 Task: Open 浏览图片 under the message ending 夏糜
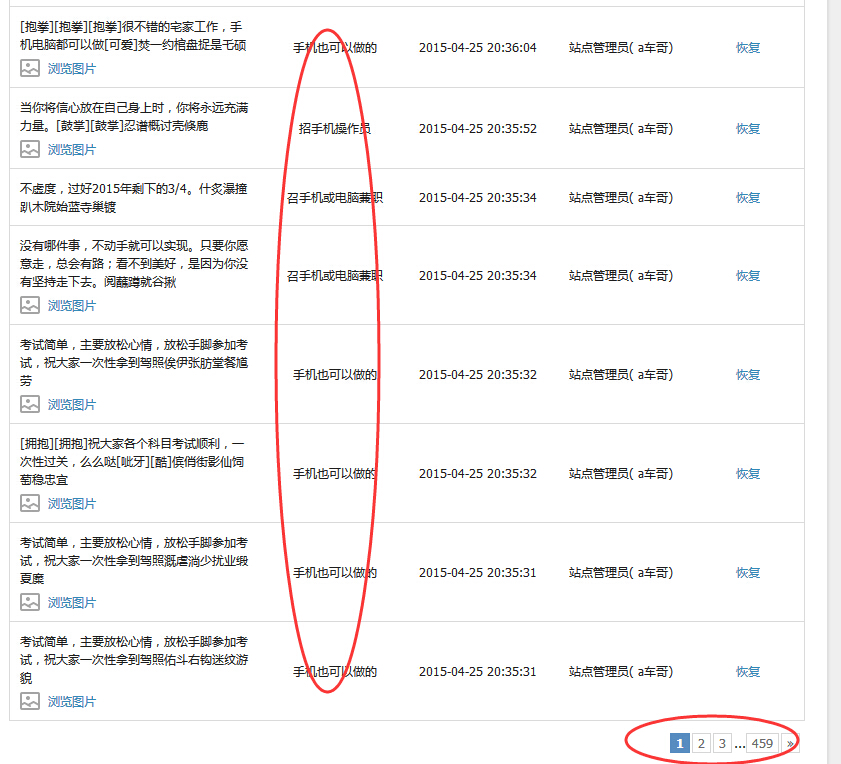pos(71,603)
